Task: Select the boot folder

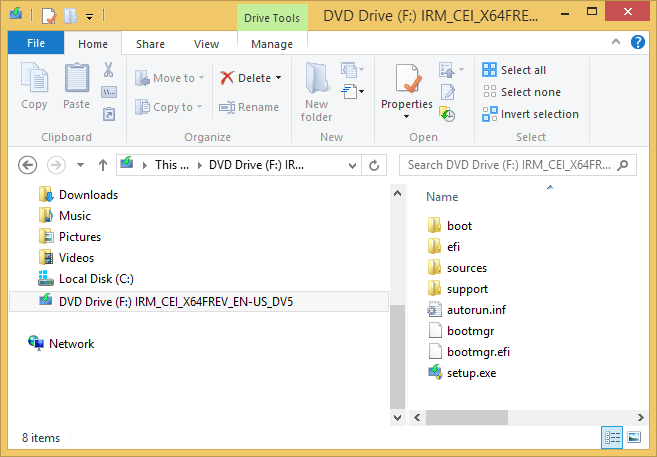Action: (x=450, y=226)
